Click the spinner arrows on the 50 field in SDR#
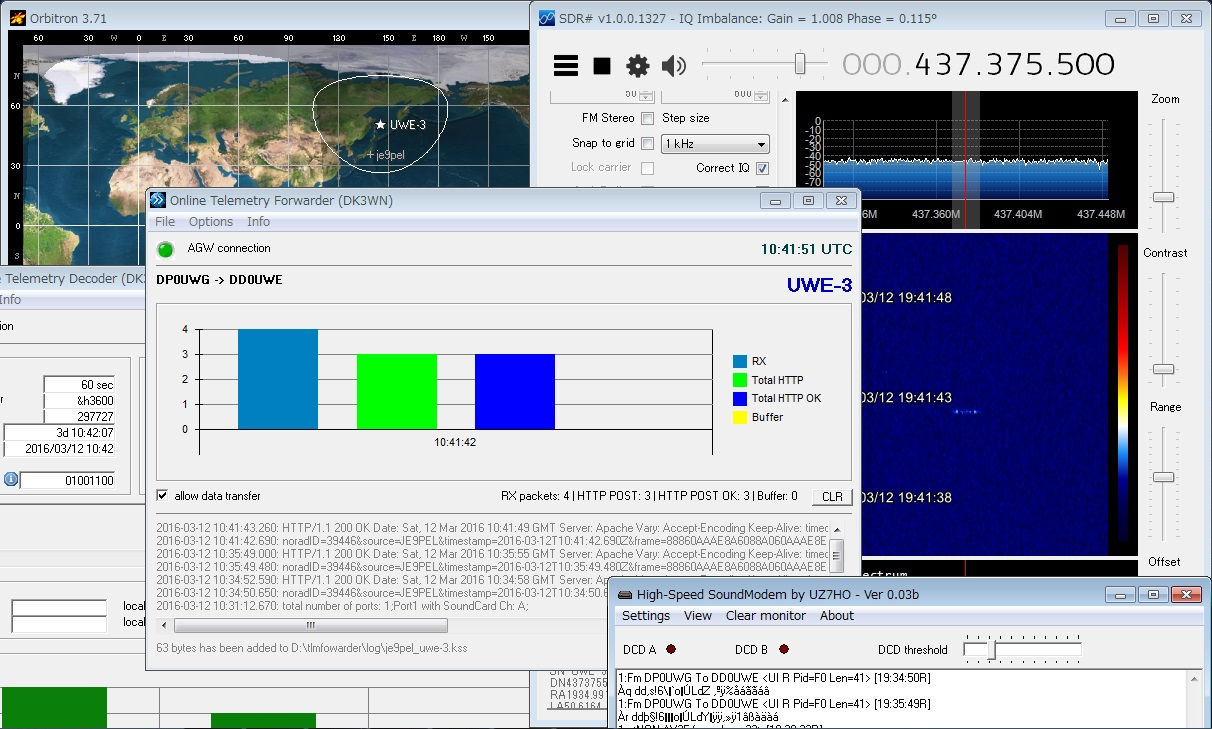The image size is (1212, 729). tap(646, 95)
